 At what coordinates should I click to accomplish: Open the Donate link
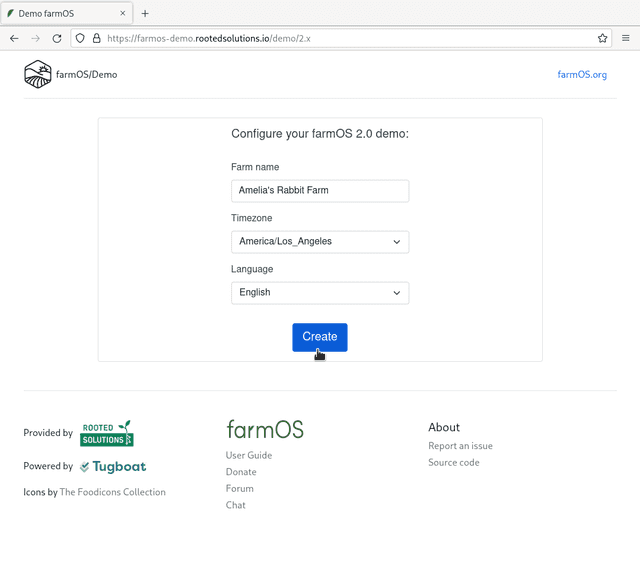click(x=241, y=472)
